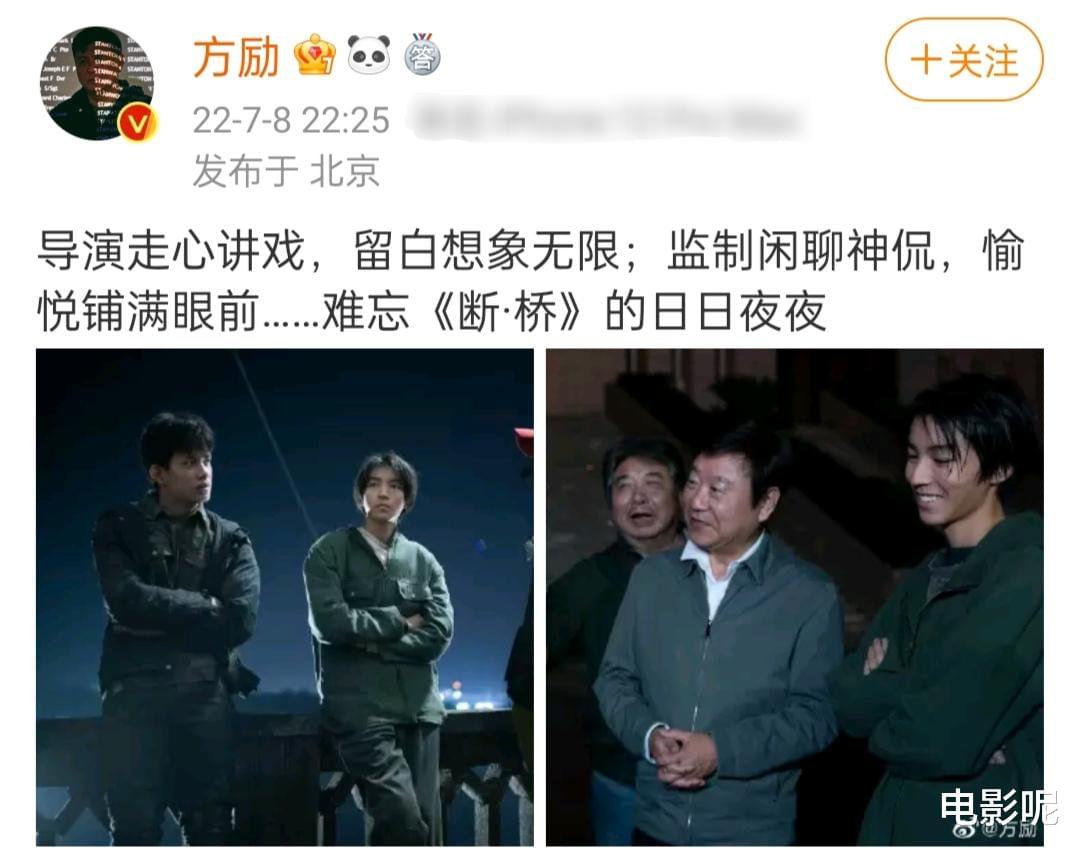Open left photo of two men on bridge
1080x854 pixels.
tap(284, 597)
